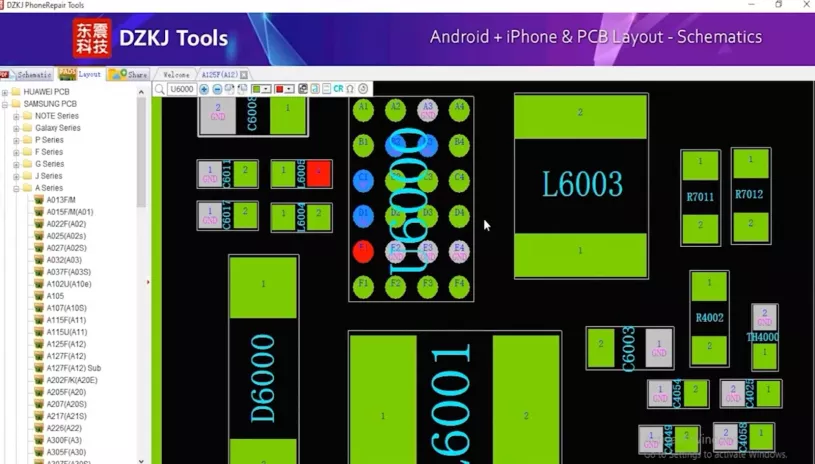The height and width of the screenshot is (464, 815).
Task: Expand the HUAWEI PCB tree node
Action: point(5,92)
